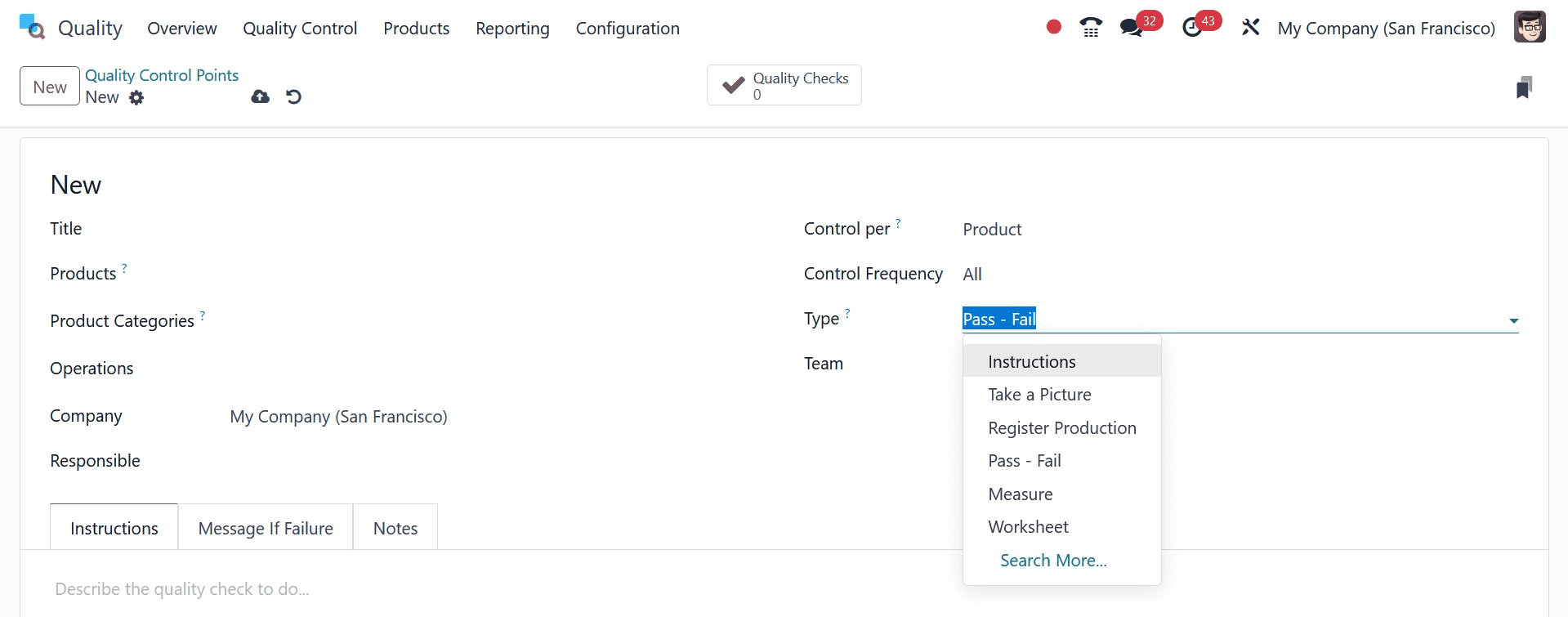Screen dimensions: 1568x617
Task: Click the gear settings icon beside New
Action: coord(136,98)
